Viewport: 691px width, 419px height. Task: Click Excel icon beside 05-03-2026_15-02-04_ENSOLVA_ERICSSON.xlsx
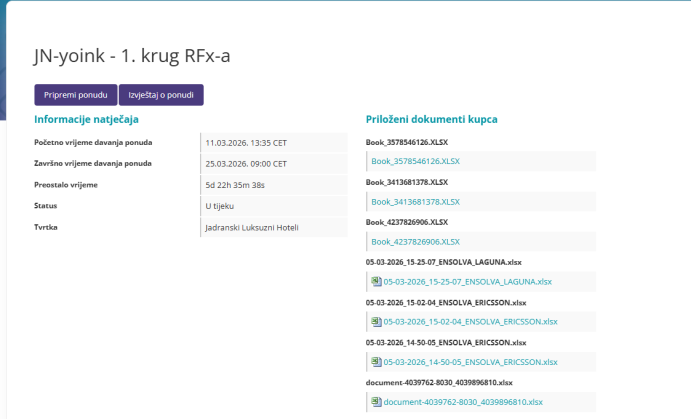[x=376, y=322]
